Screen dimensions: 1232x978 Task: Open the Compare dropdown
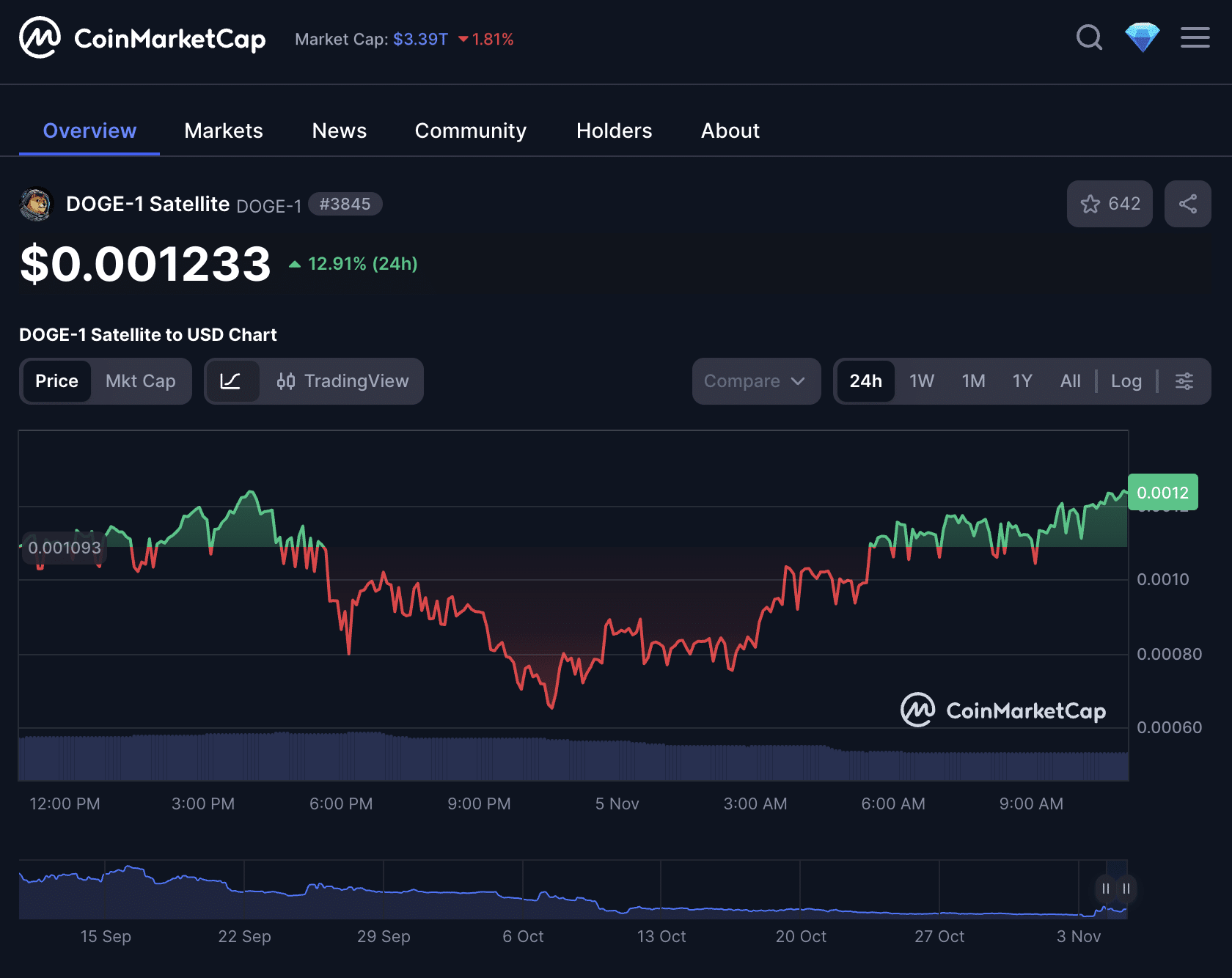(x=755, y=381)
